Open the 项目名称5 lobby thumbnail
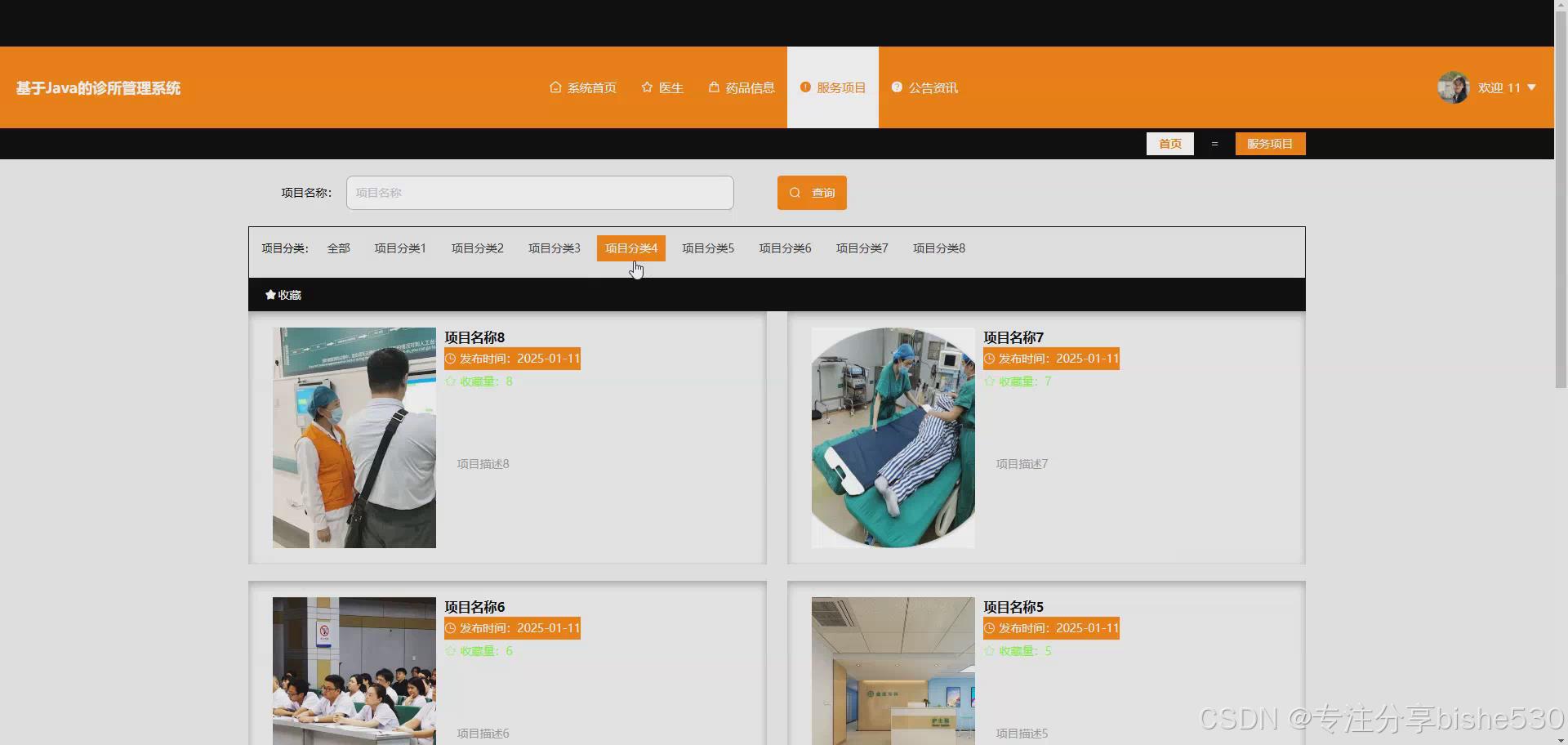1568x745 pixels. pos(893,671)
